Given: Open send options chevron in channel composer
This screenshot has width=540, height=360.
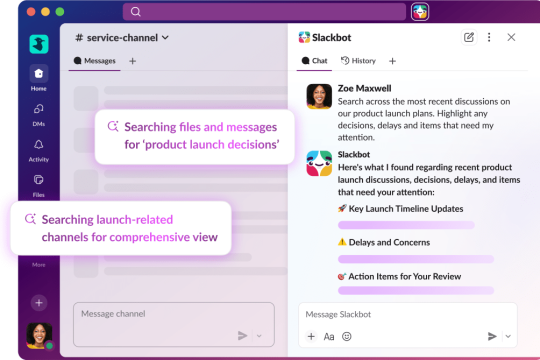Looking at the screenshot, I should [x=259, y=336].
